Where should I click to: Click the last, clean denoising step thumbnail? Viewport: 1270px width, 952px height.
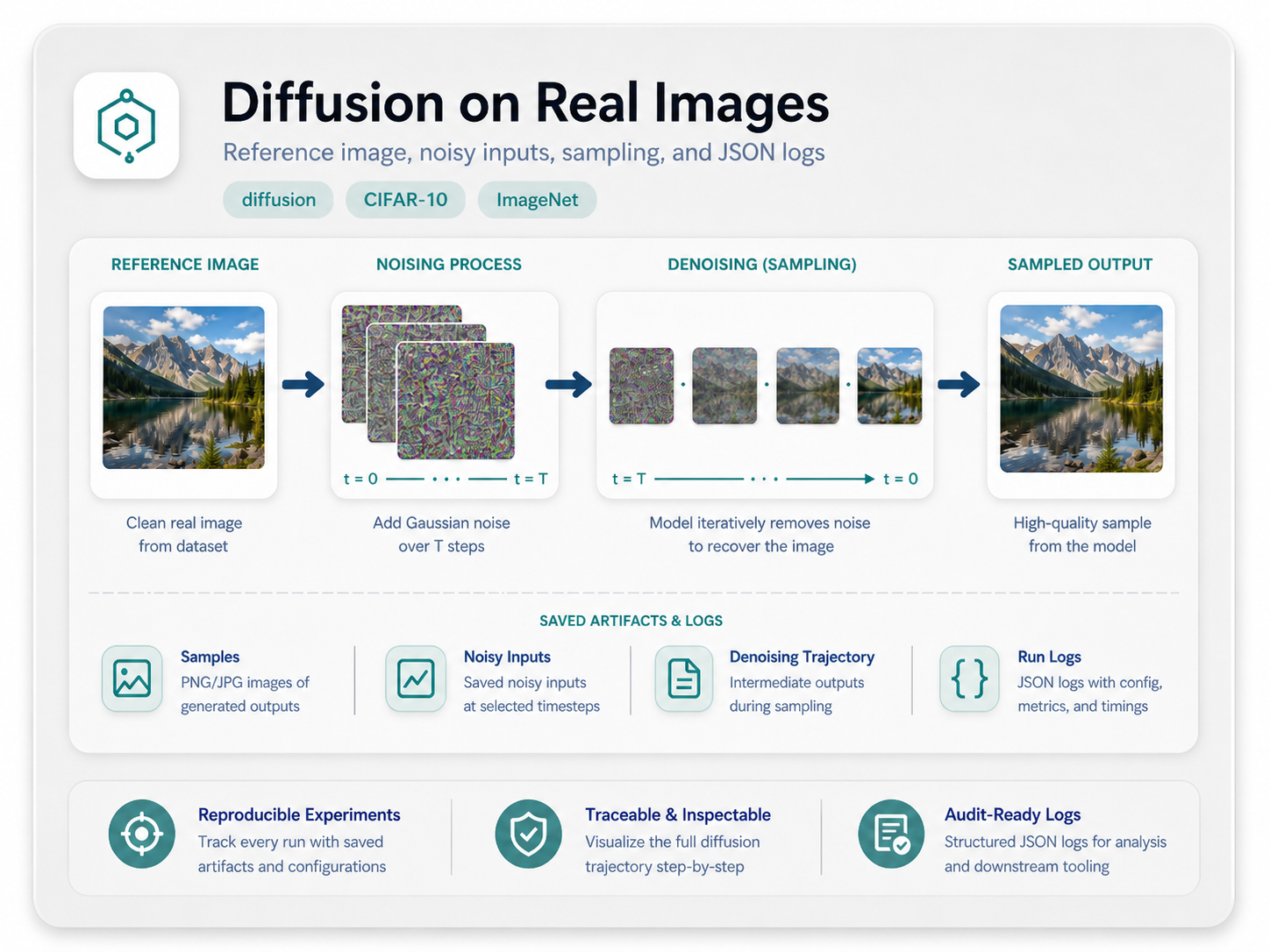pyautogui.click(x=889, y=386)
